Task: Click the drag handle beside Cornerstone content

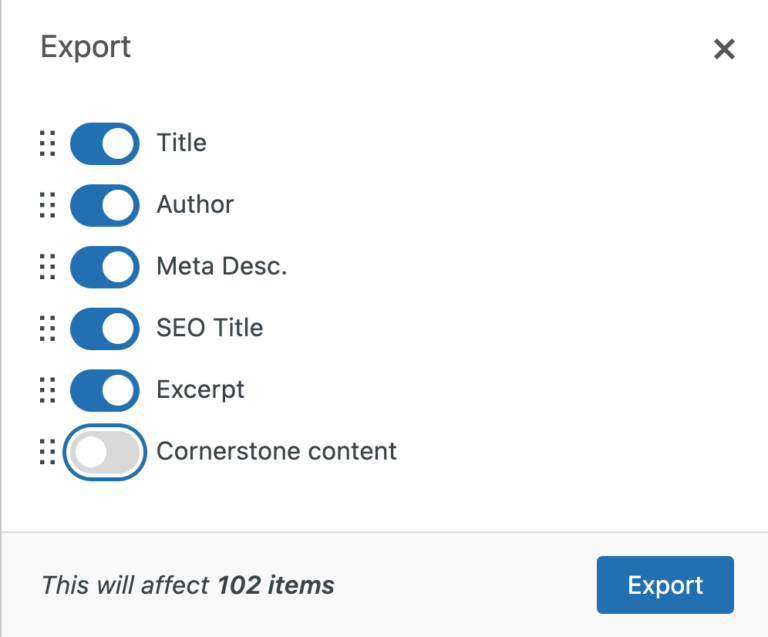Action: click(x=47, y=452)
